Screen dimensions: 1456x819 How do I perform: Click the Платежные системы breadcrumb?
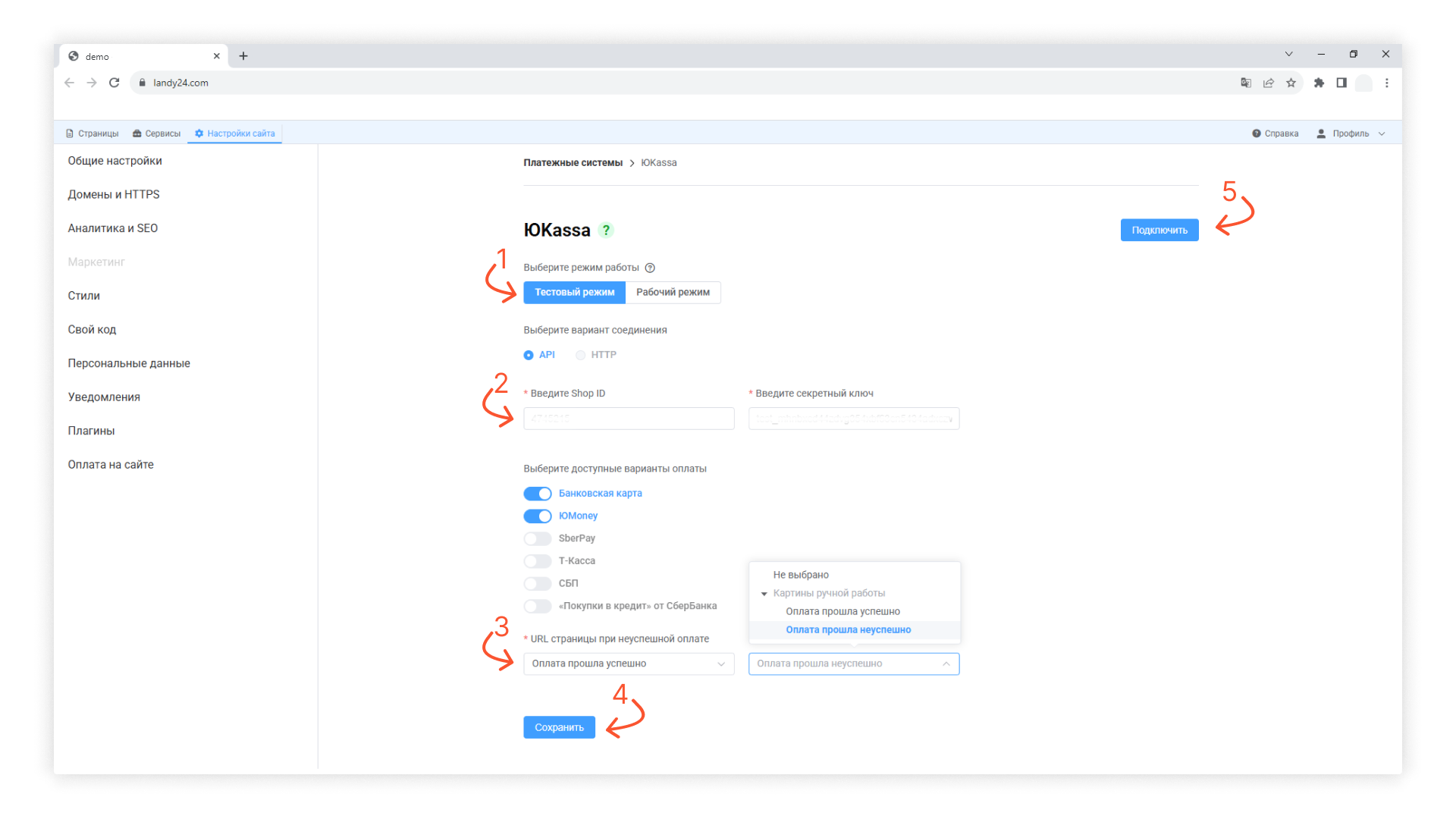pos(573,162)
